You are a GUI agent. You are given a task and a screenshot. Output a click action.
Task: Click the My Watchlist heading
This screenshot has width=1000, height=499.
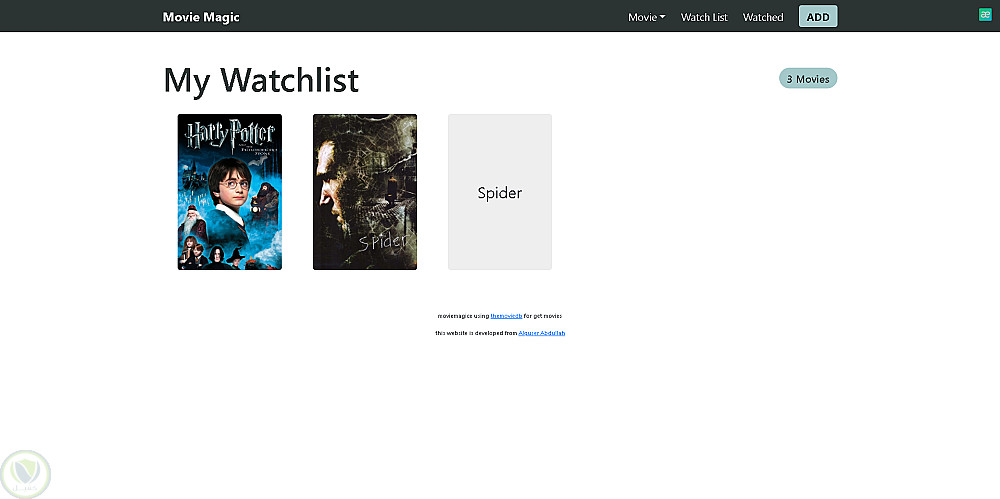click(x=261, y=80)
